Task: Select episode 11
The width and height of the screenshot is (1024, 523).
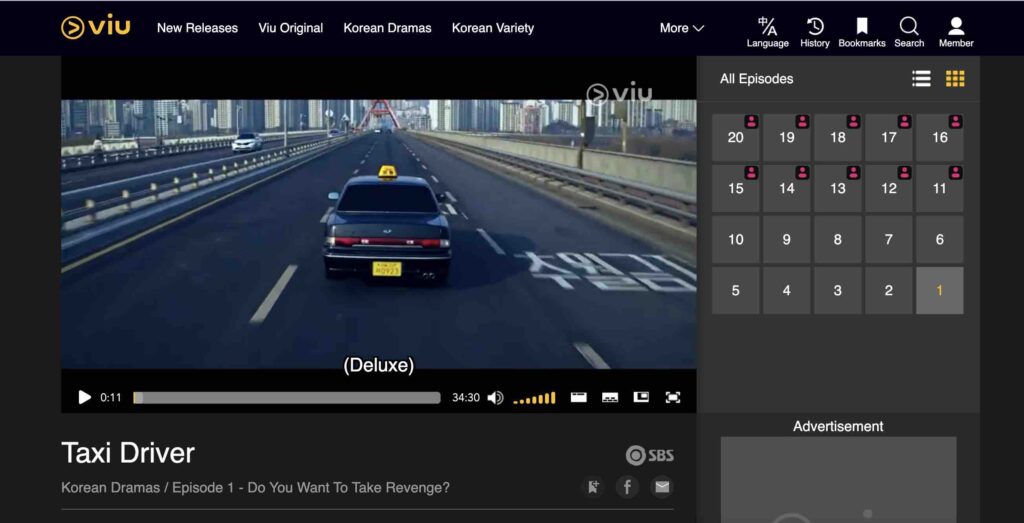Action: coord(940,189)
